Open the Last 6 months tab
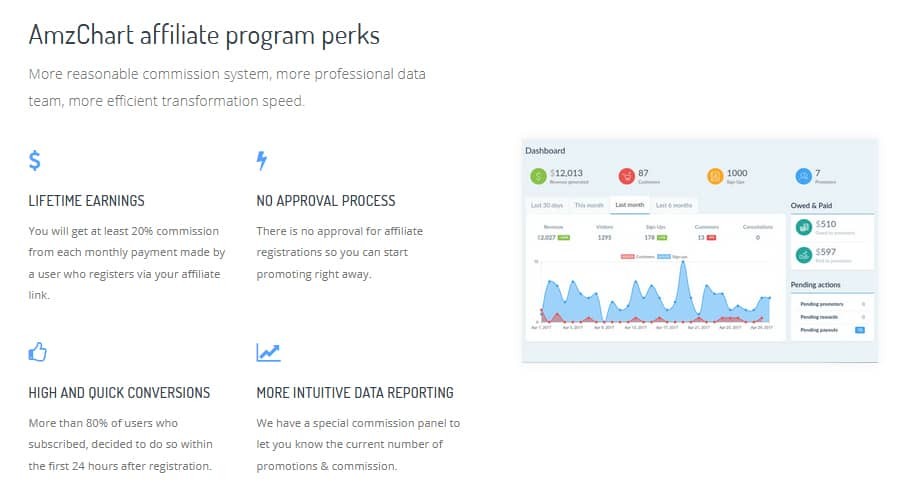 [x=674, y=205]
